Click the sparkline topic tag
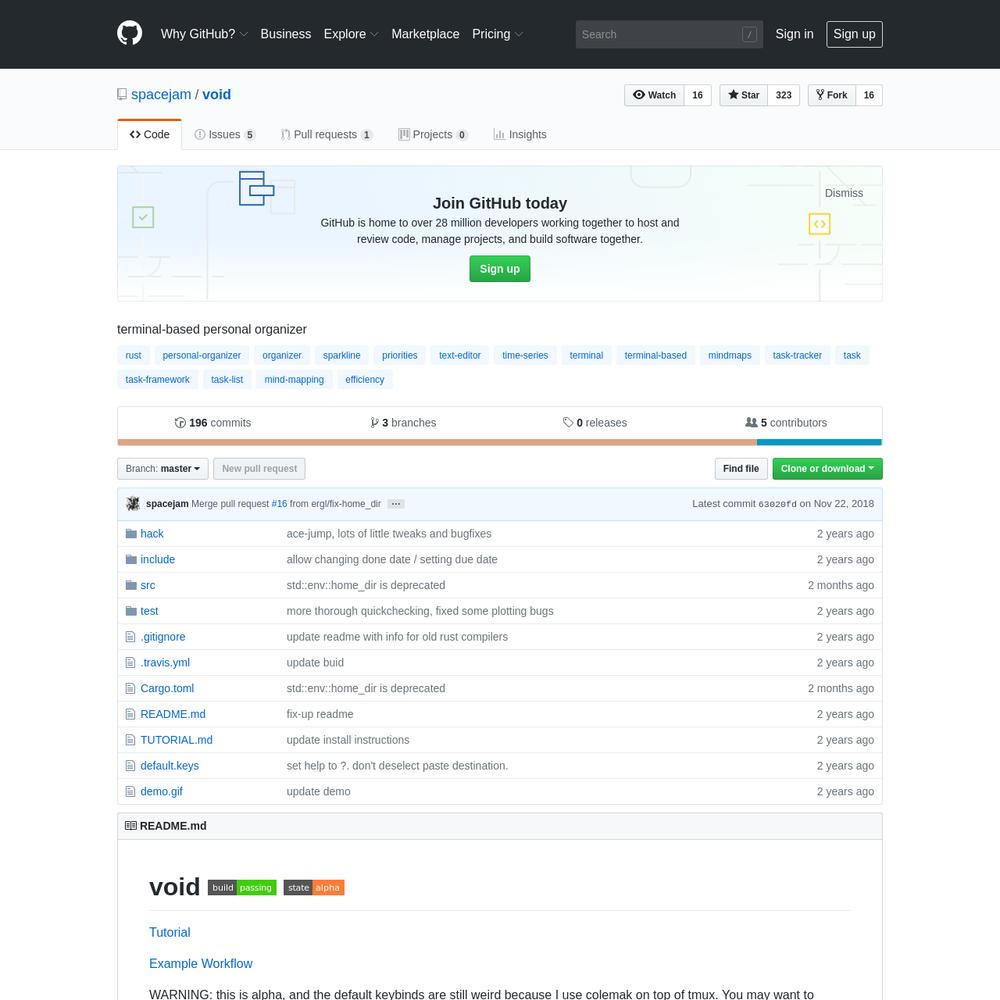This screenshot has width=1000, height=1000. click(342, 355)
